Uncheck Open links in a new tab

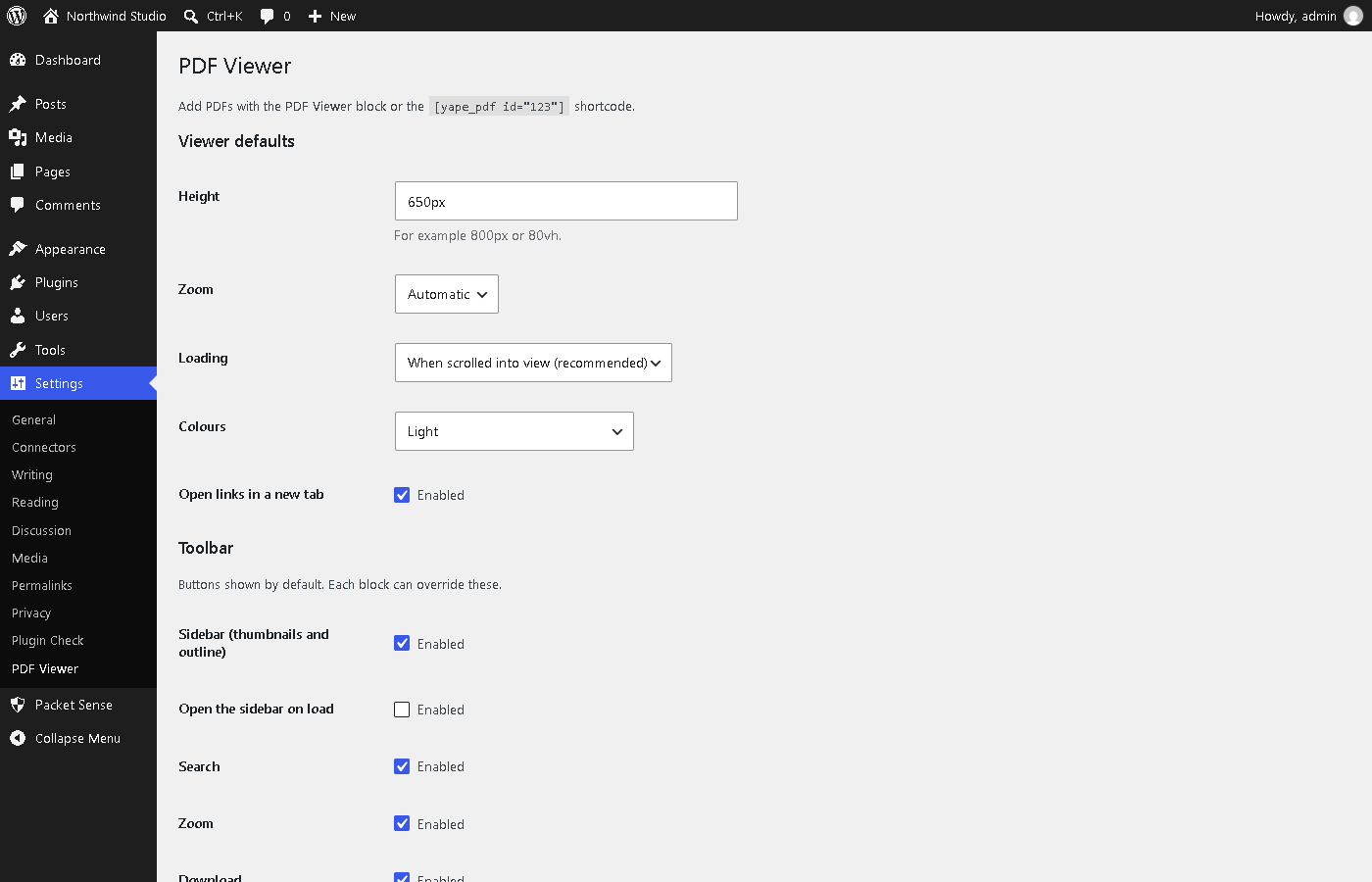(402, 495)
